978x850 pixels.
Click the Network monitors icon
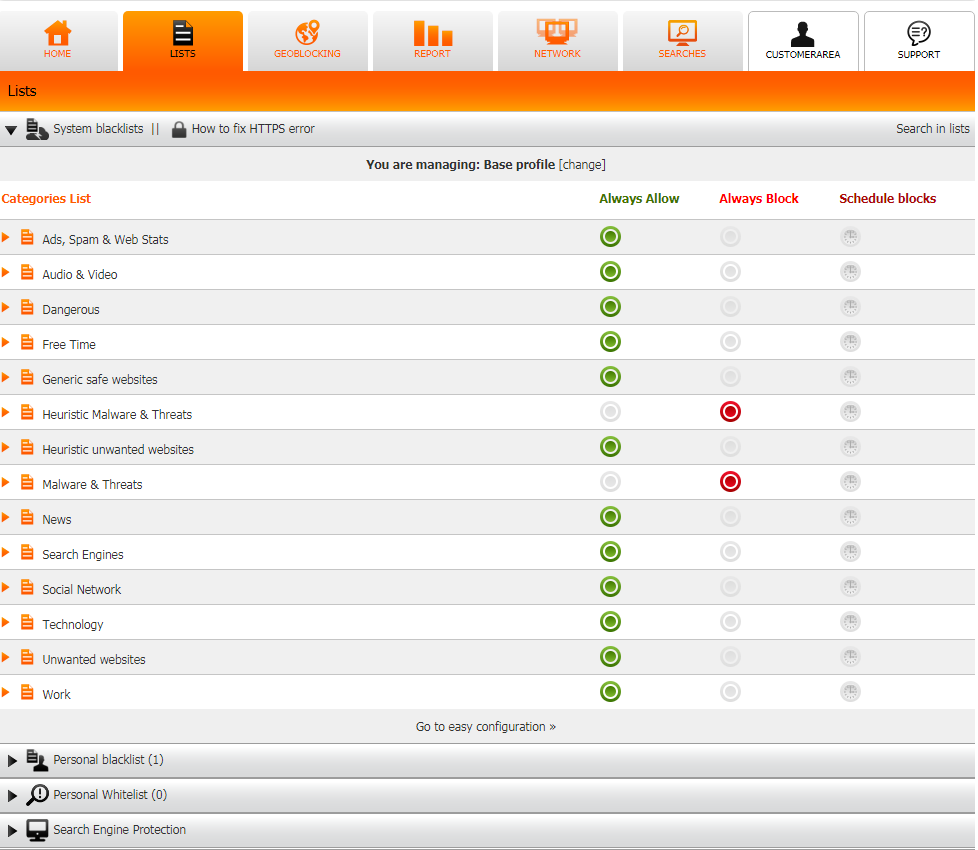coord(557,32)
